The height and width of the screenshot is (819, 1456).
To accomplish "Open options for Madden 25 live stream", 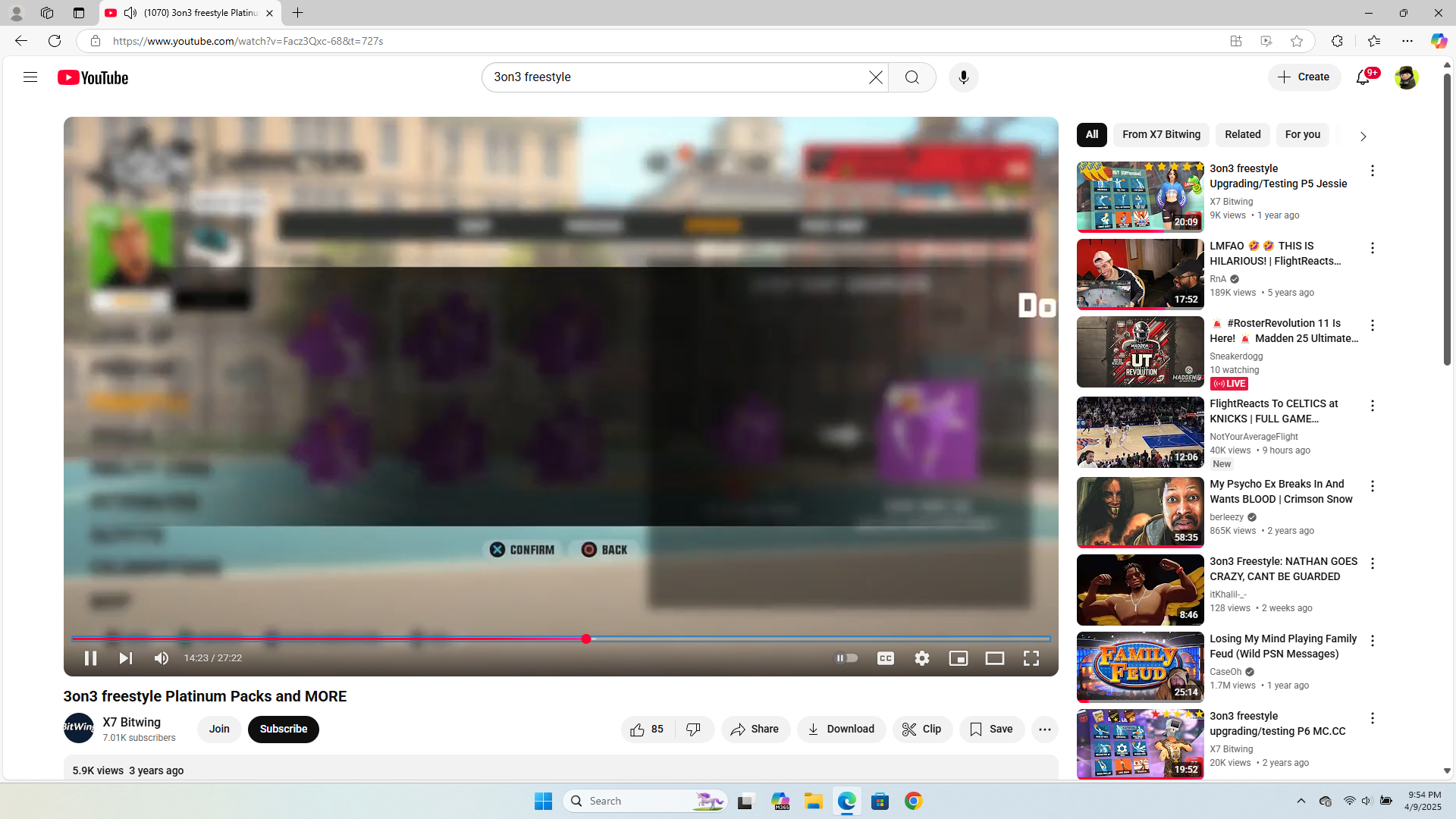I will click(x=1372, y=326).
